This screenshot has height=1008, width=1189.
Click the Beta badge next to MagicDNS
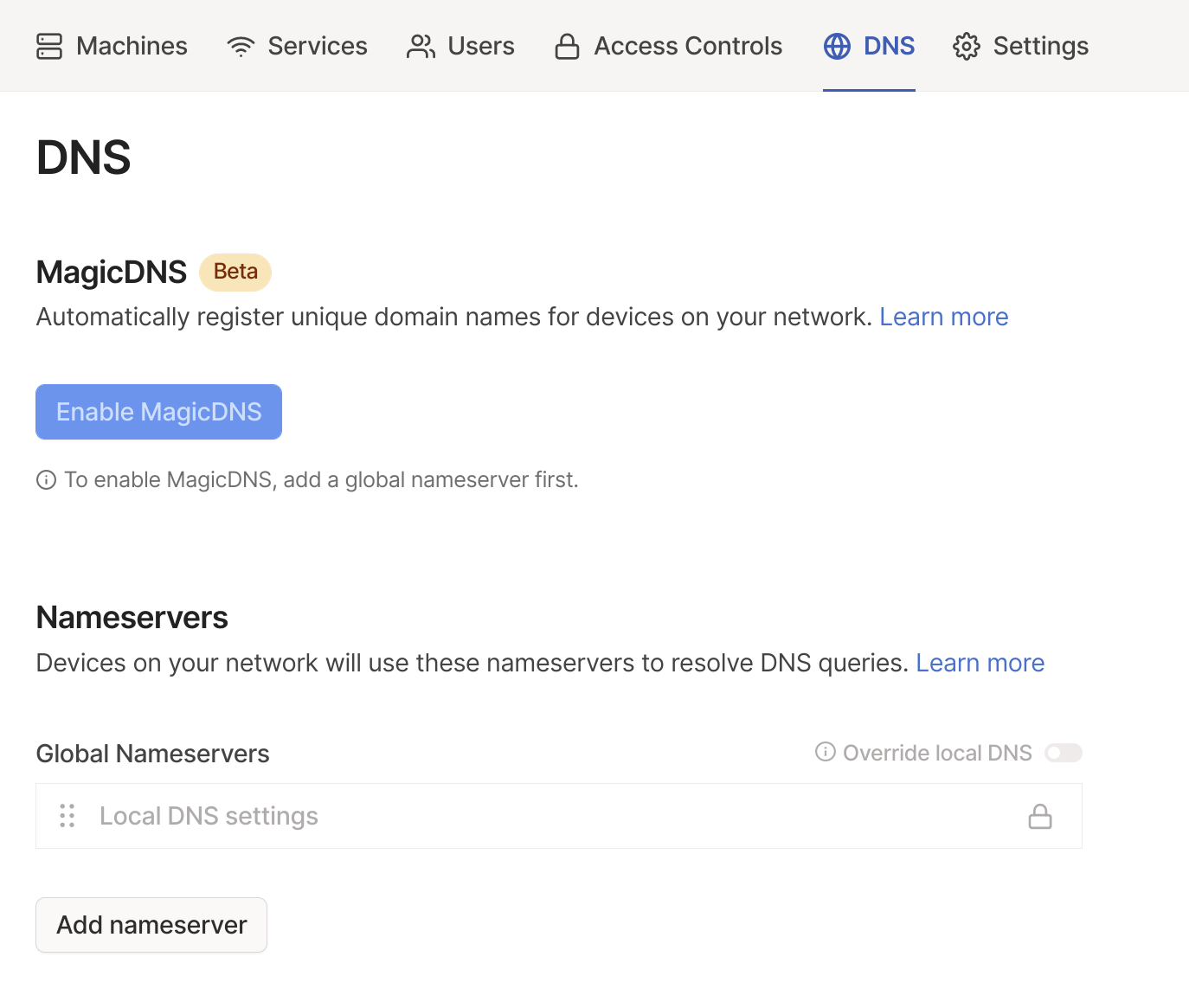point(235,272)
